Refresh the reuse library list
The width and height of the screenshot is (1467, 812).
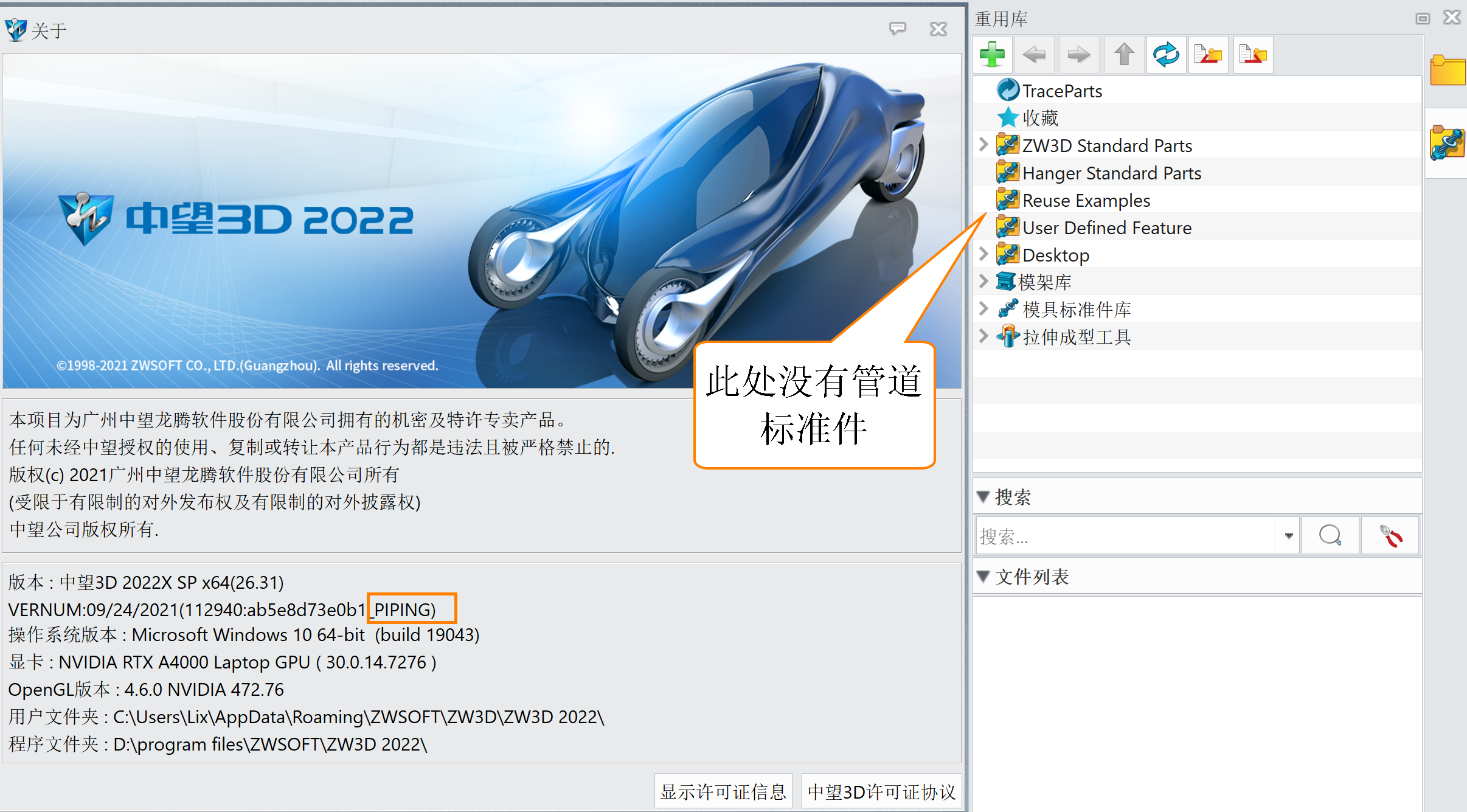[1166, 55]
